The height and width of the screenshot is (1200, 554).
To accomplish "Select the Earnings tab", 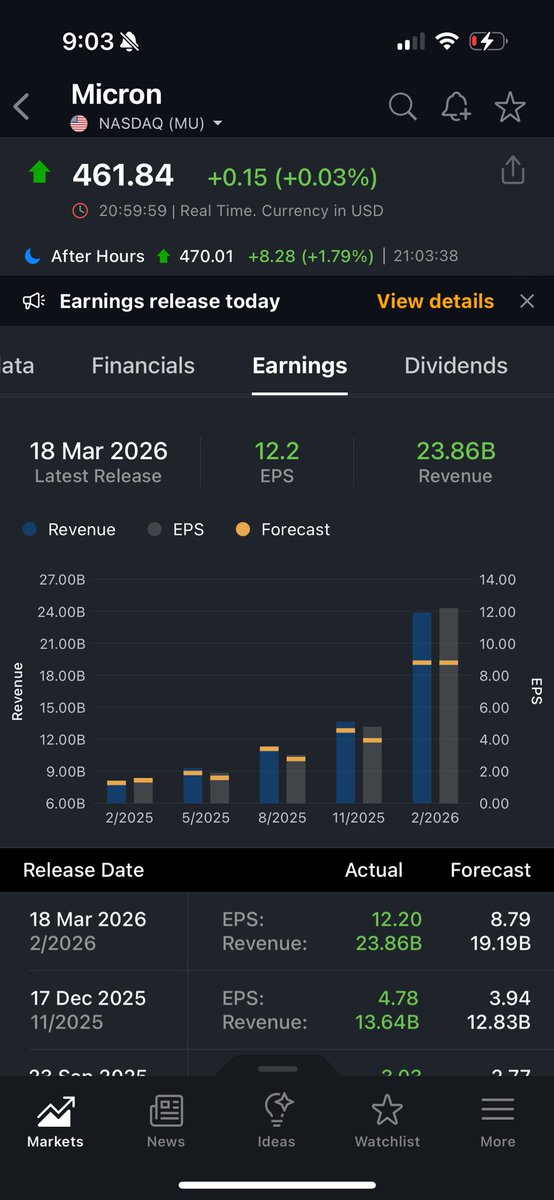I will [300, 365].
